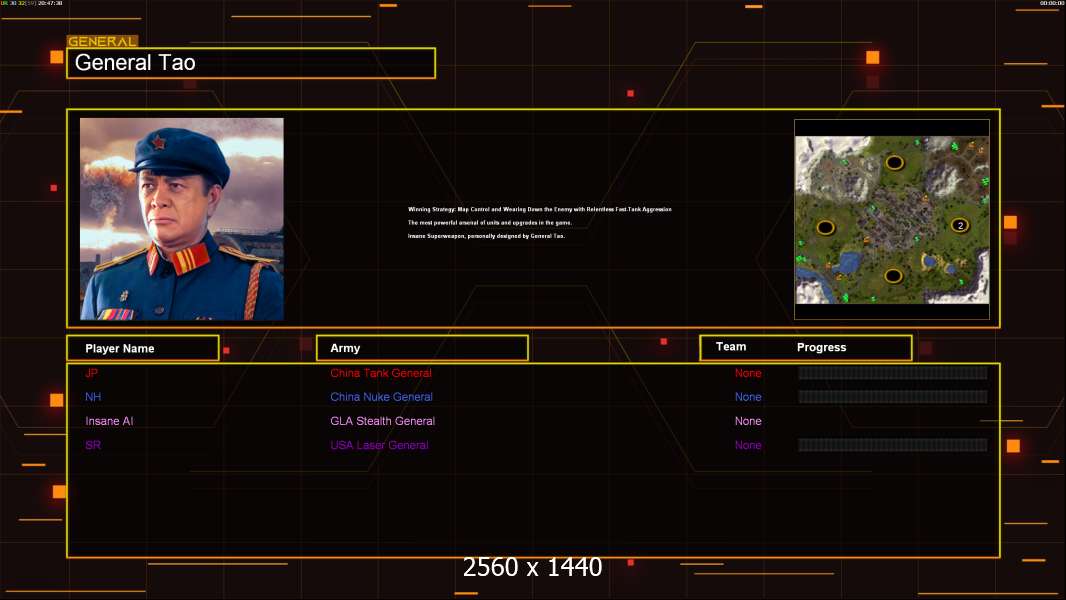Click the 'most powerful arsenal' description line
The width and height of the screenshot is (1066, 600).
[x=489, y=222]
